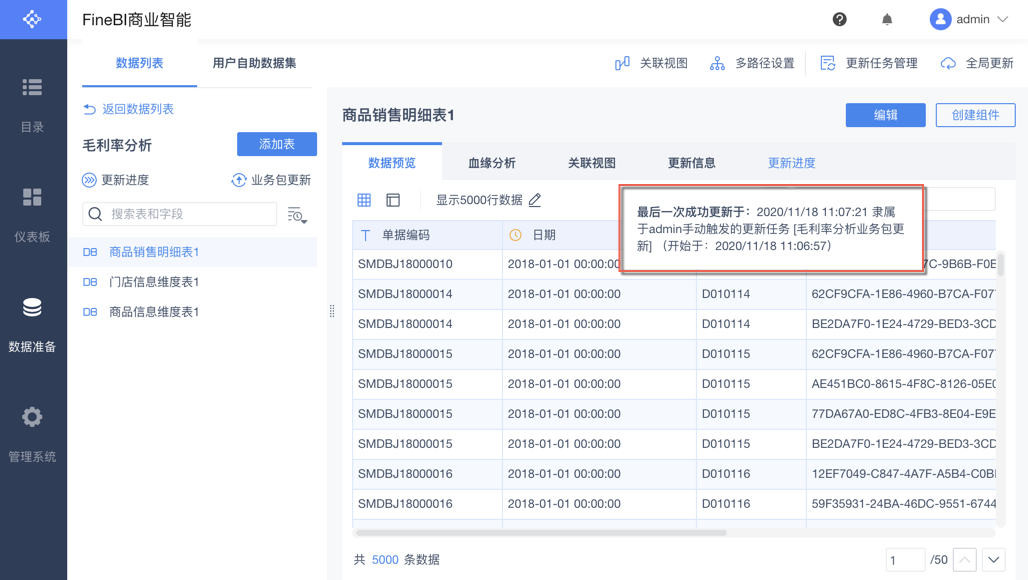
Task: Click the FineBI logo icon
Action: click(x=32, y=19)
